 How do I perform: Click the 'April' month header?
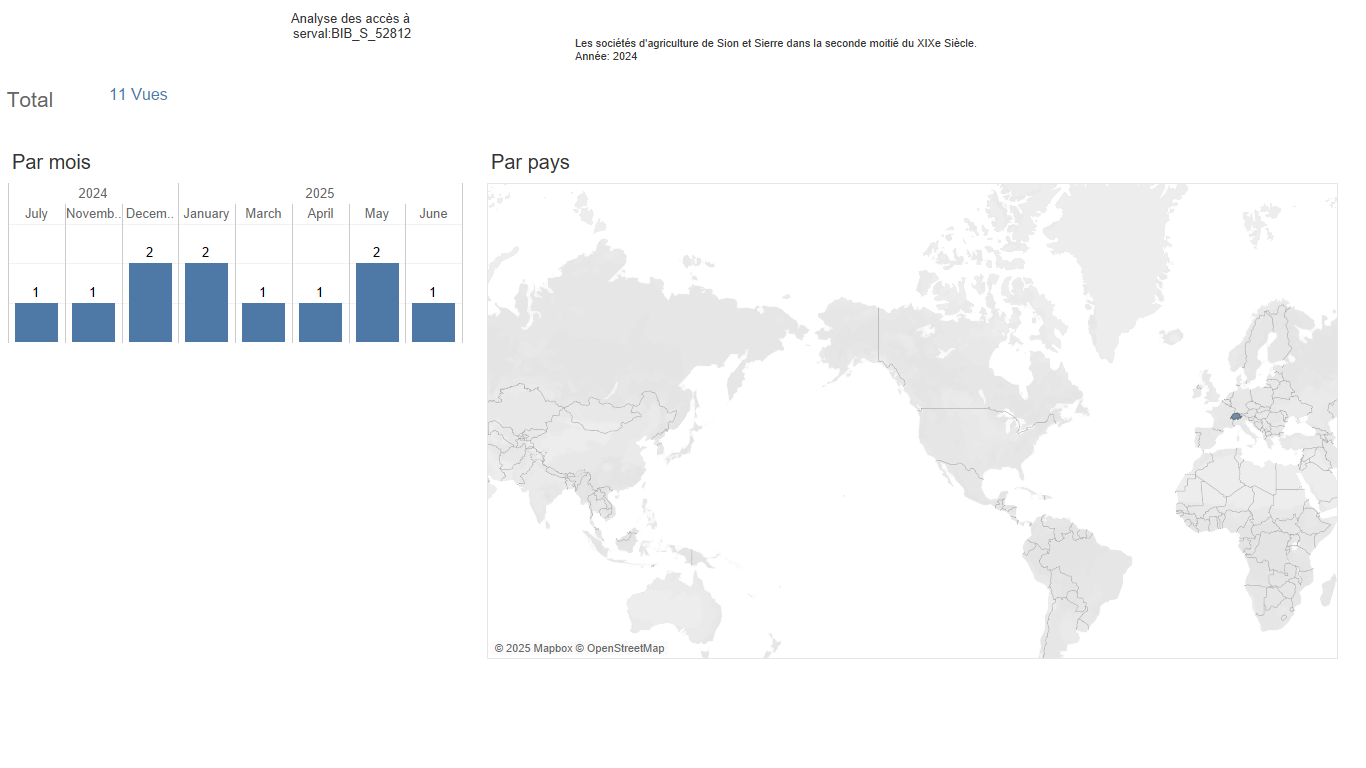[320, 214]
